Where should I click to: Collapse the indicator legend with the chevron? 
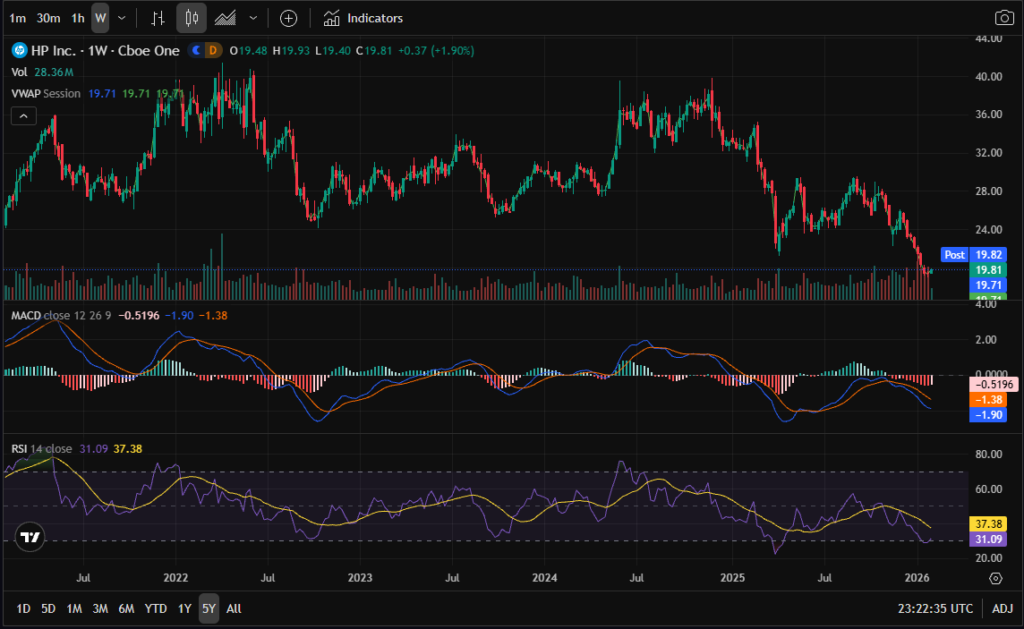tap(22, 116)
